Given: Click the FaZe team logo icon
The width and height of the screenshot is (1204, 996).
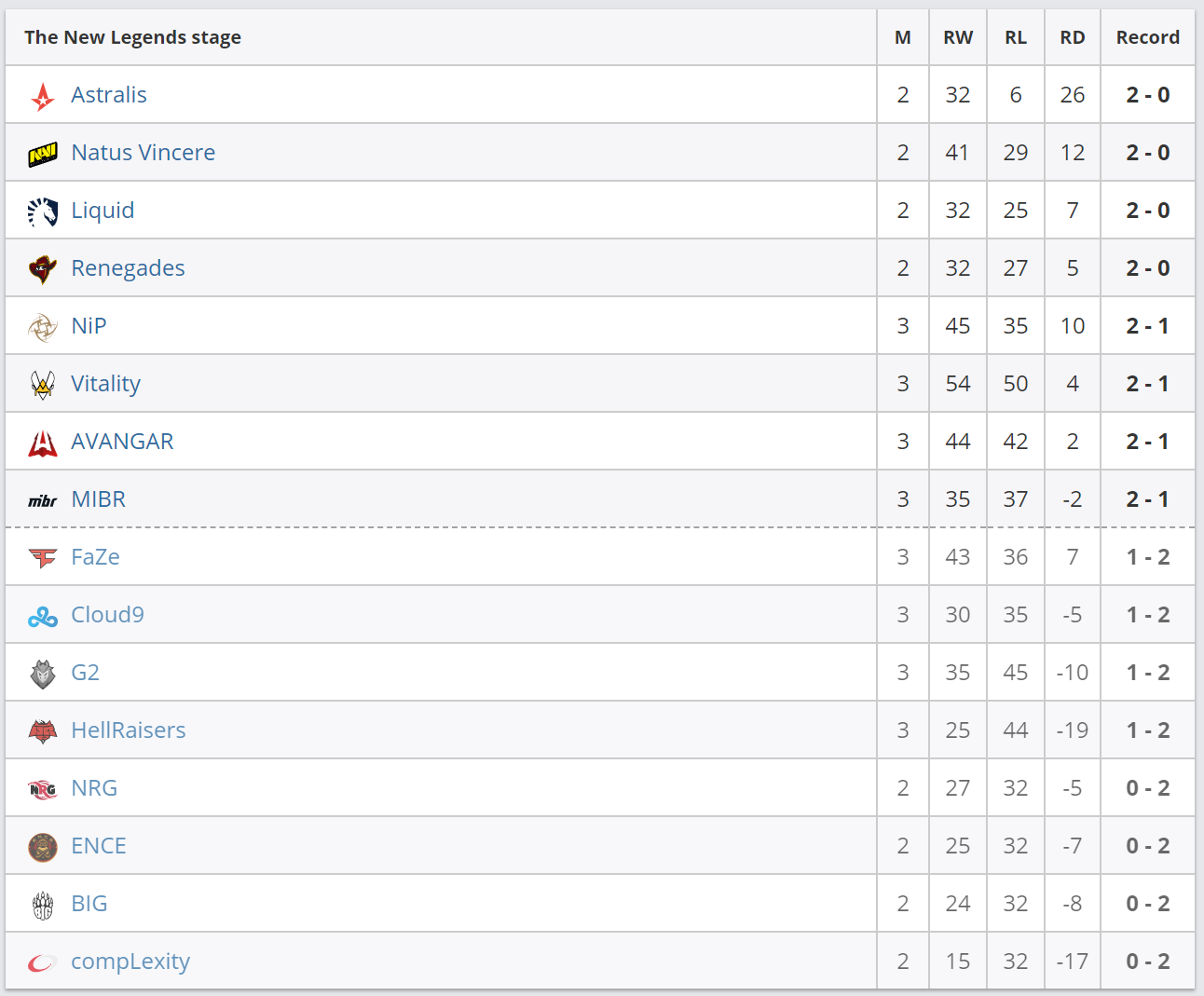Looking at the screenshot, I should (x=43, y=558).
